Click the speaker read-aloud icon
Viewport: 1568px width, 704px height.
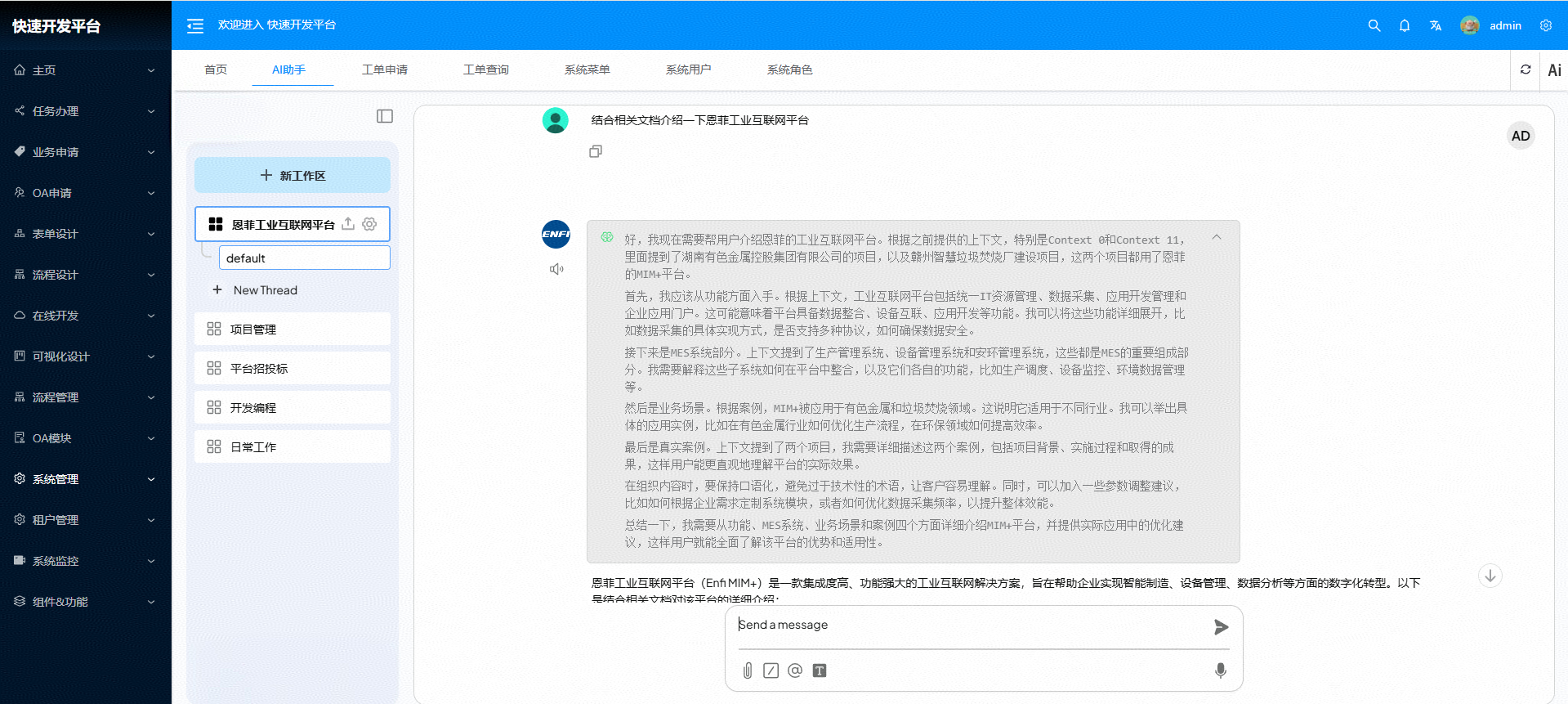coord(556,269)
